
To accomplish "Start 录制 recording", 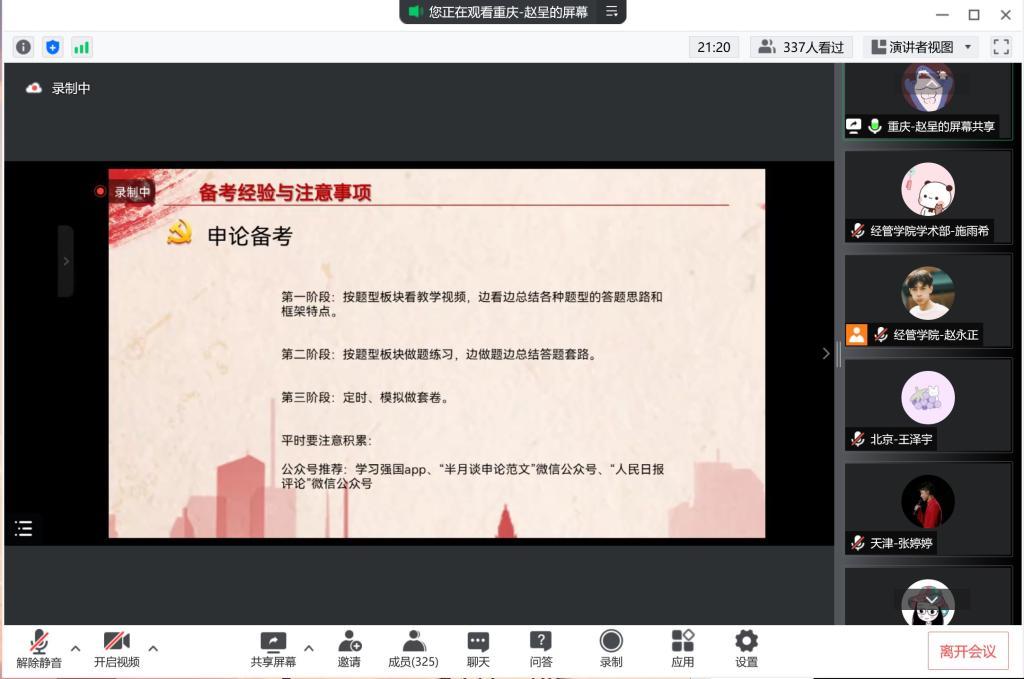I will [x=611, y=649].
